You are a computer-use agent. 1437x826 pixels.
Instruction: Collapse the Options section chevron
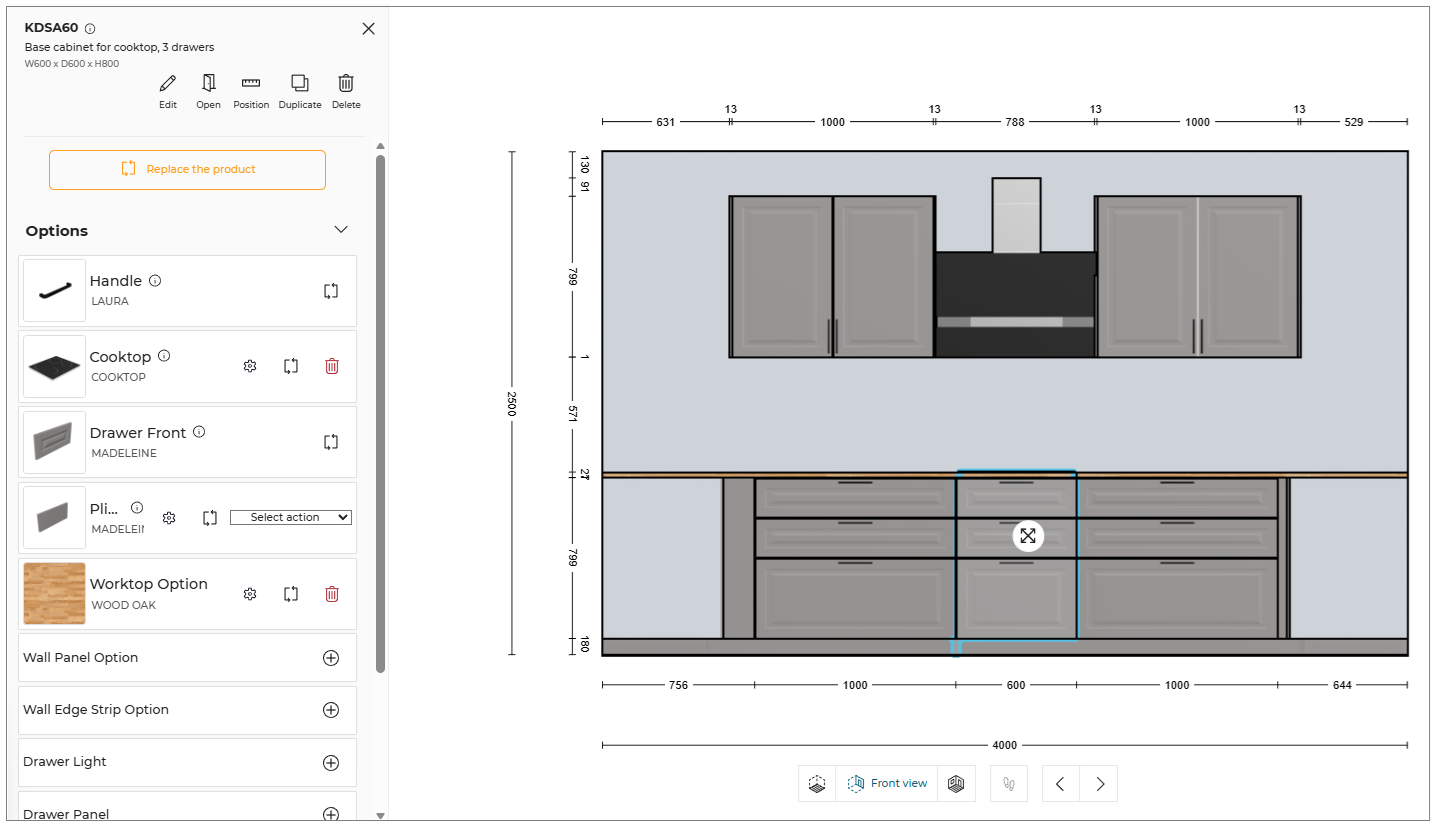tap(341, 230)
